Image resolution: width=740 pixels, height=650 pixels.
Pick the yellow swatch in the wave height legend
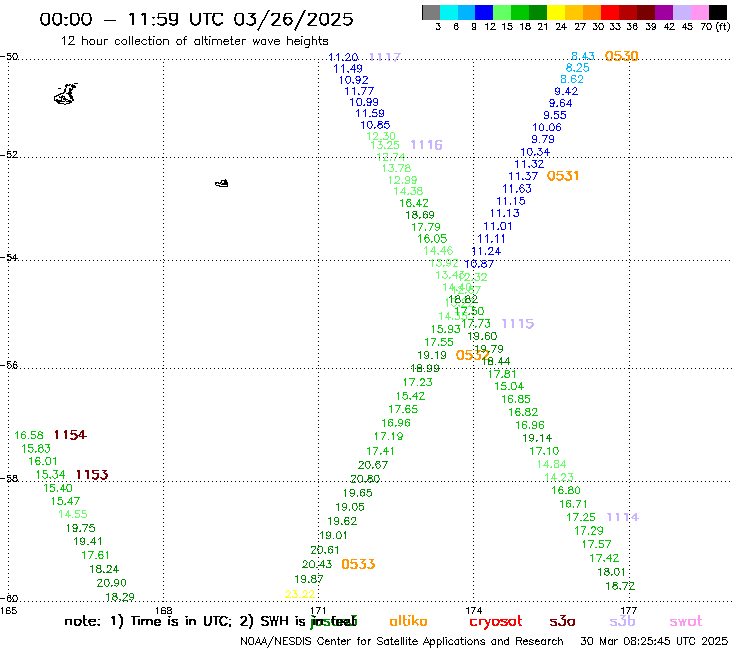point(556,12)
